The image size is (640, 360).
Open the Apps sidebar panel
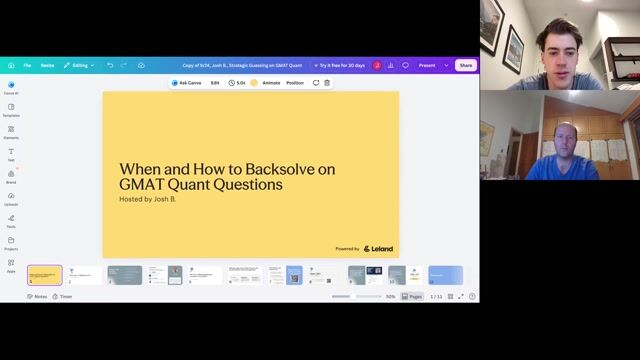pos(11,266)
